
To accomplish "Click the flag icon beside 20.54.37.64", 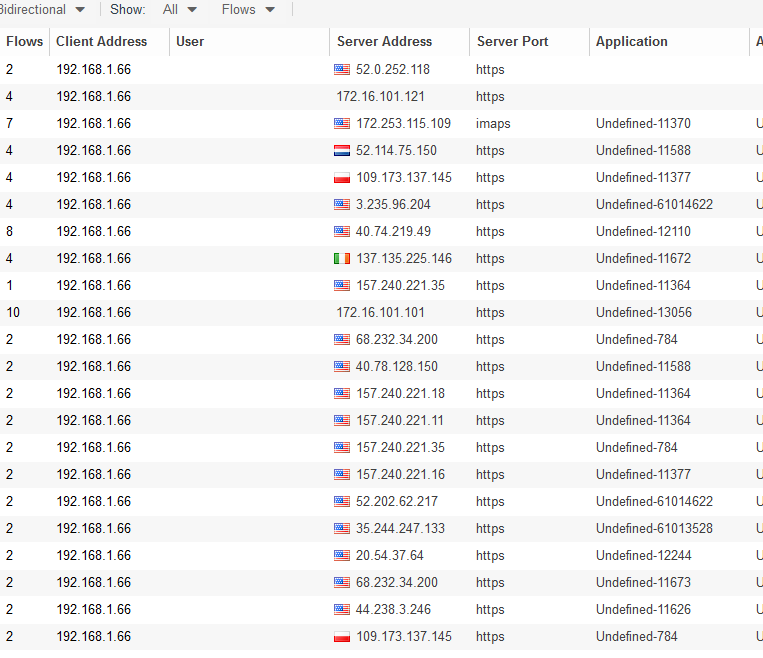I will (342, 556).
